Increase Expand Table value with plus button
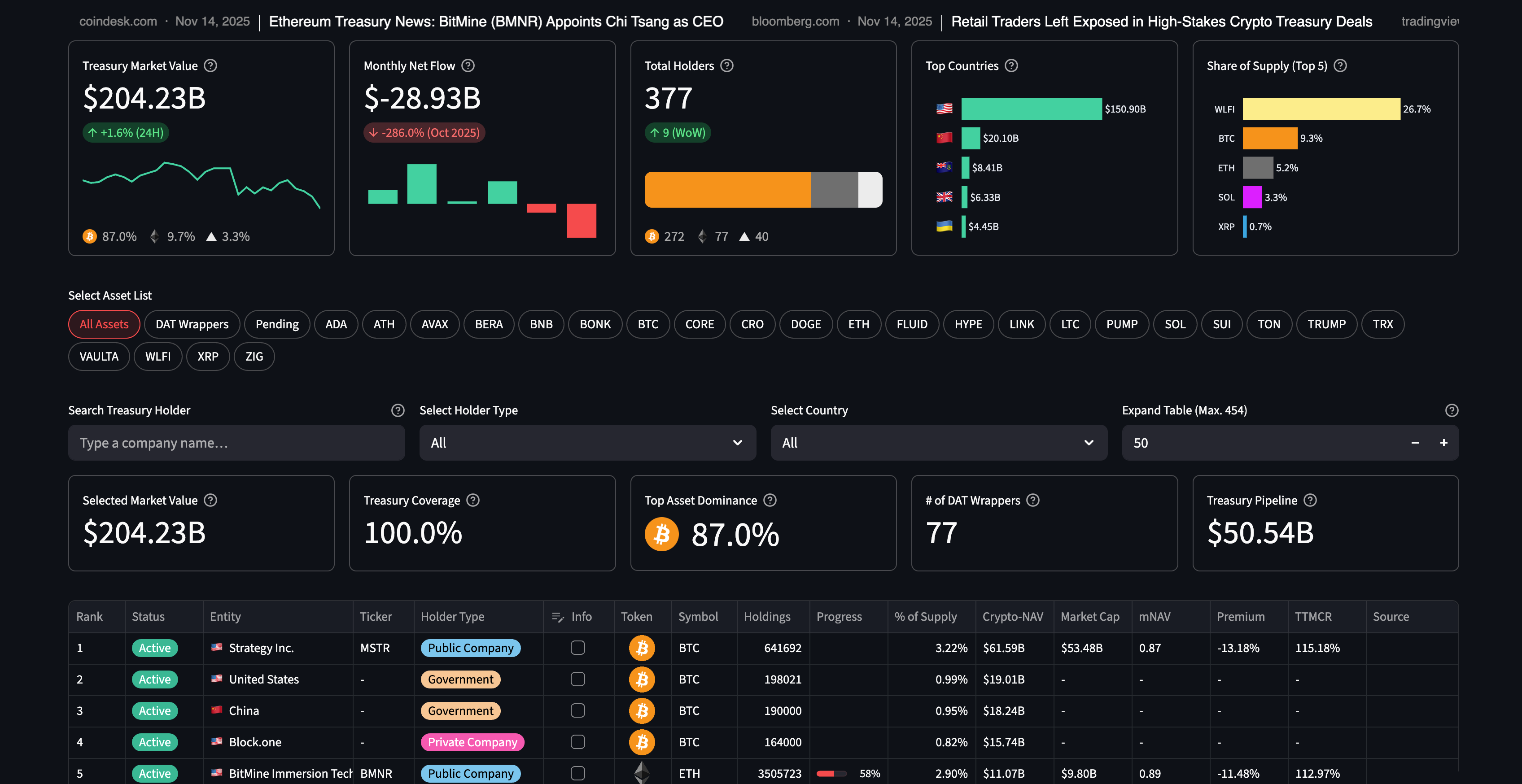 click(x=1443, y=443)
